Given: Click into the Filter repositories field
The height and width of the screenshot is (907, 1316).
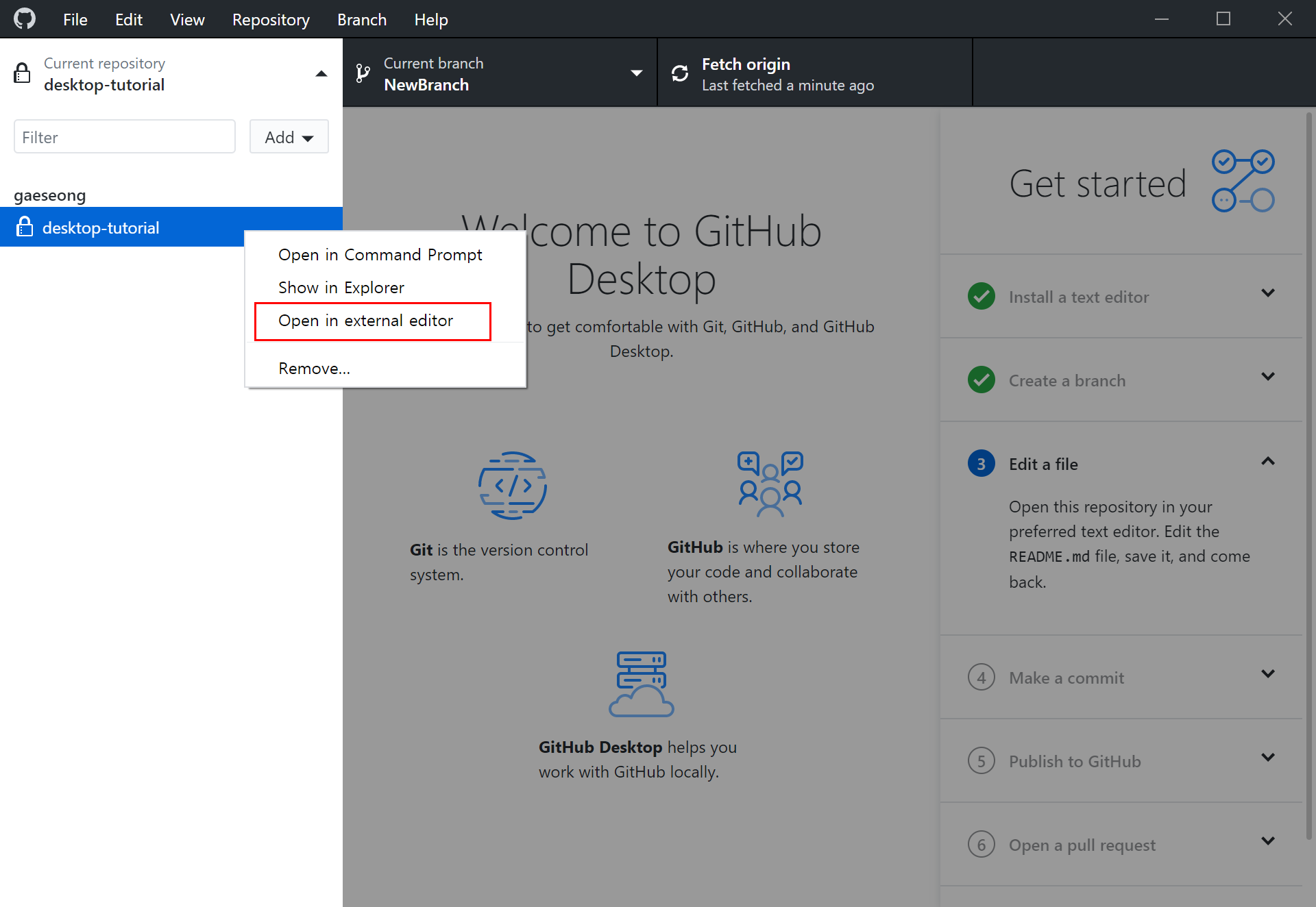Looking at the screenshot, I should pyautogui.click(x=125, y=137).
